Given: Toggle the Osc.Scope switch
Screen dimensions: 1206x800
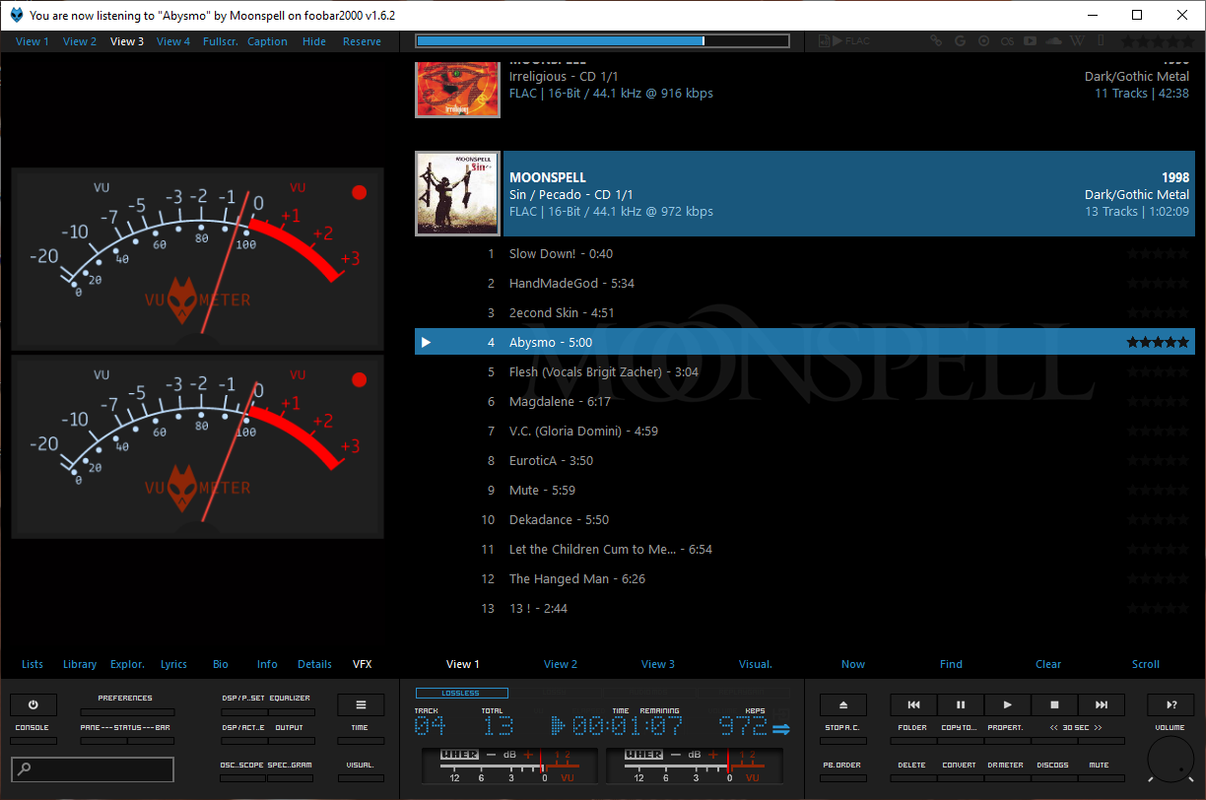Looking at the screenshot, I should pos(243,778).
